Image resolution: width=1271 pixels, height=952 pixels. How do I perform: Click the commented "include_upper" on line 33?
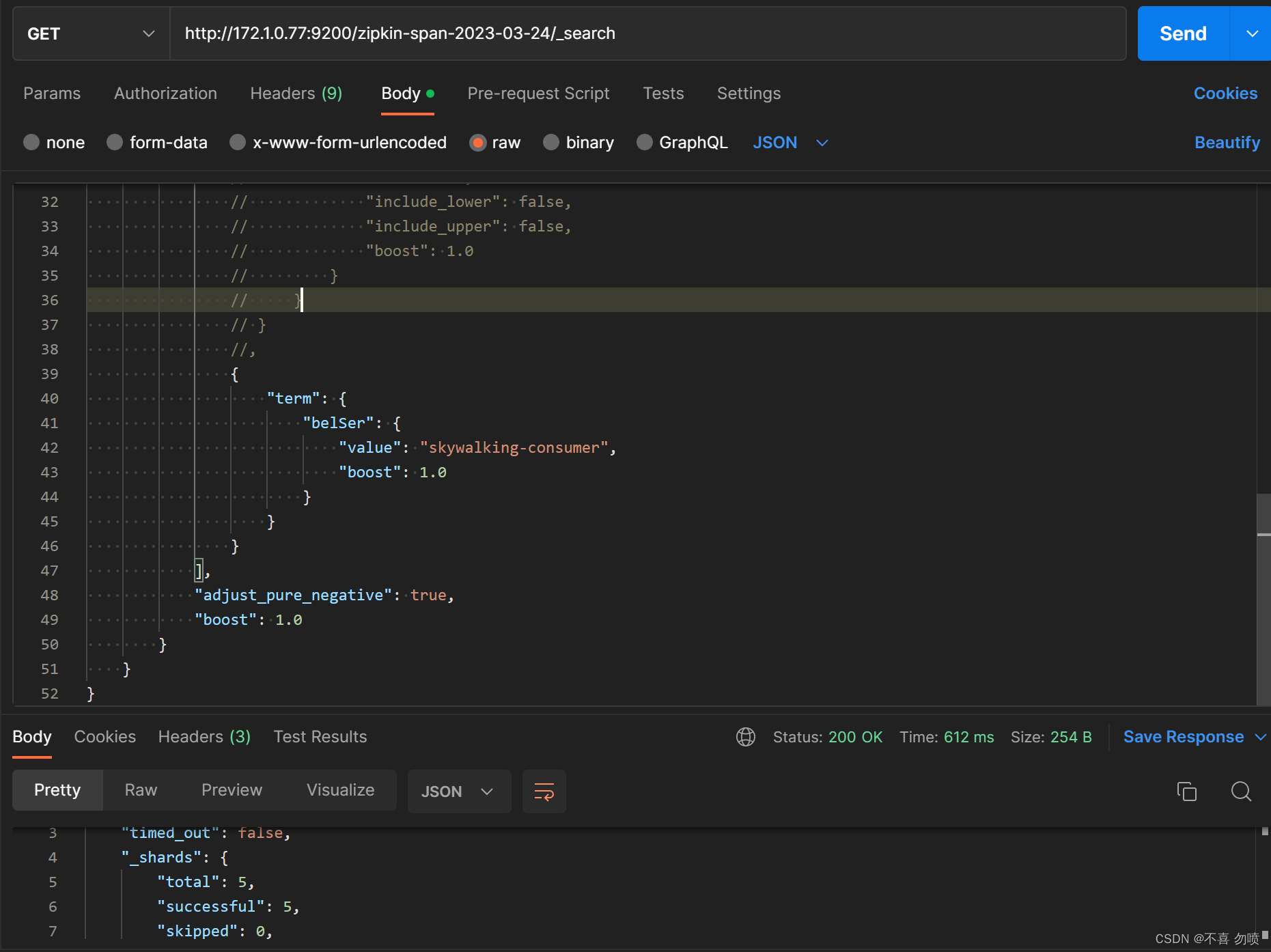[433, 227]
